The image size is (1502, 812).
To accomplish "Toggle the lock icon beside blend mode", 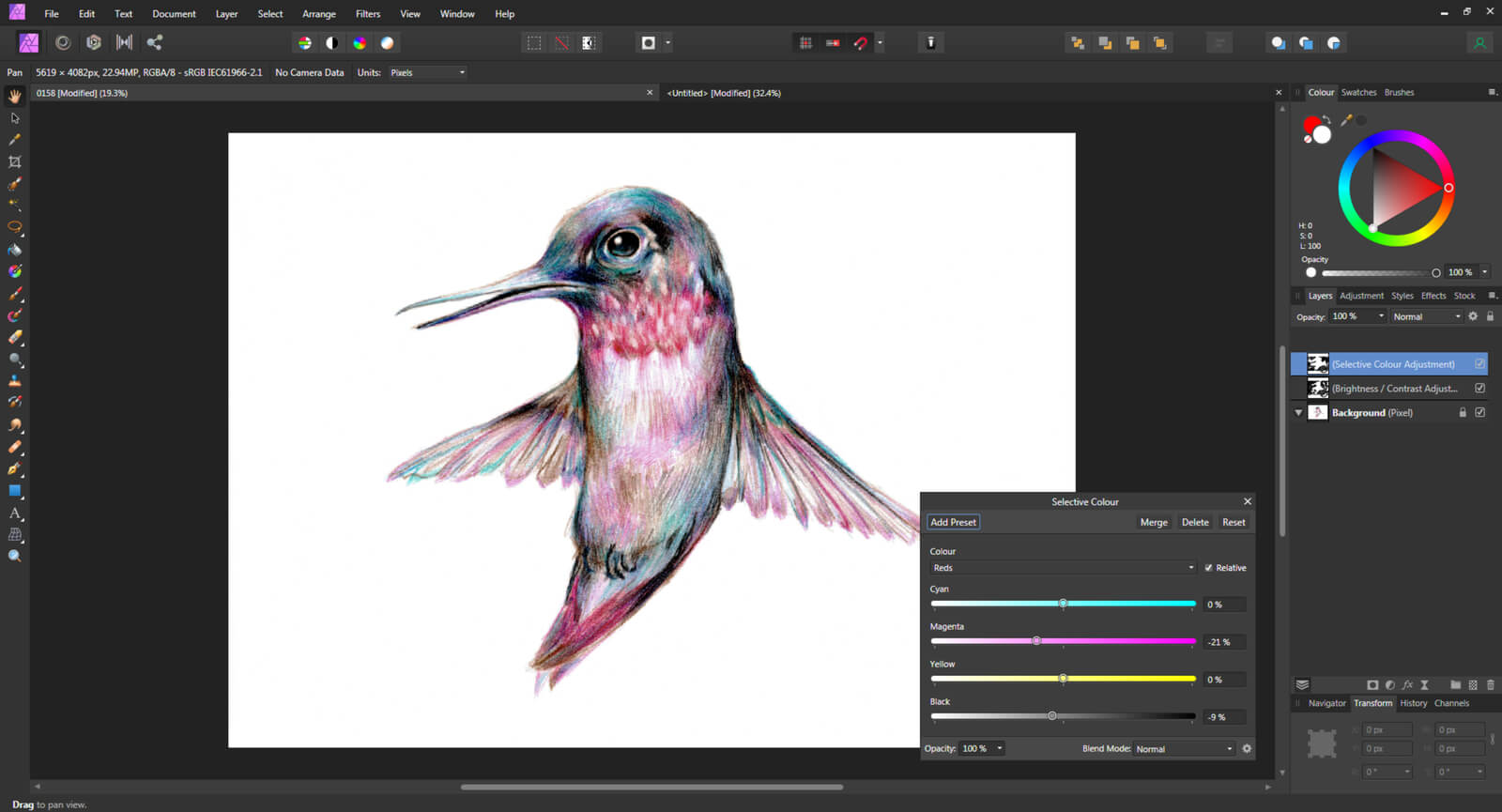I will (x=1490, y=316).
